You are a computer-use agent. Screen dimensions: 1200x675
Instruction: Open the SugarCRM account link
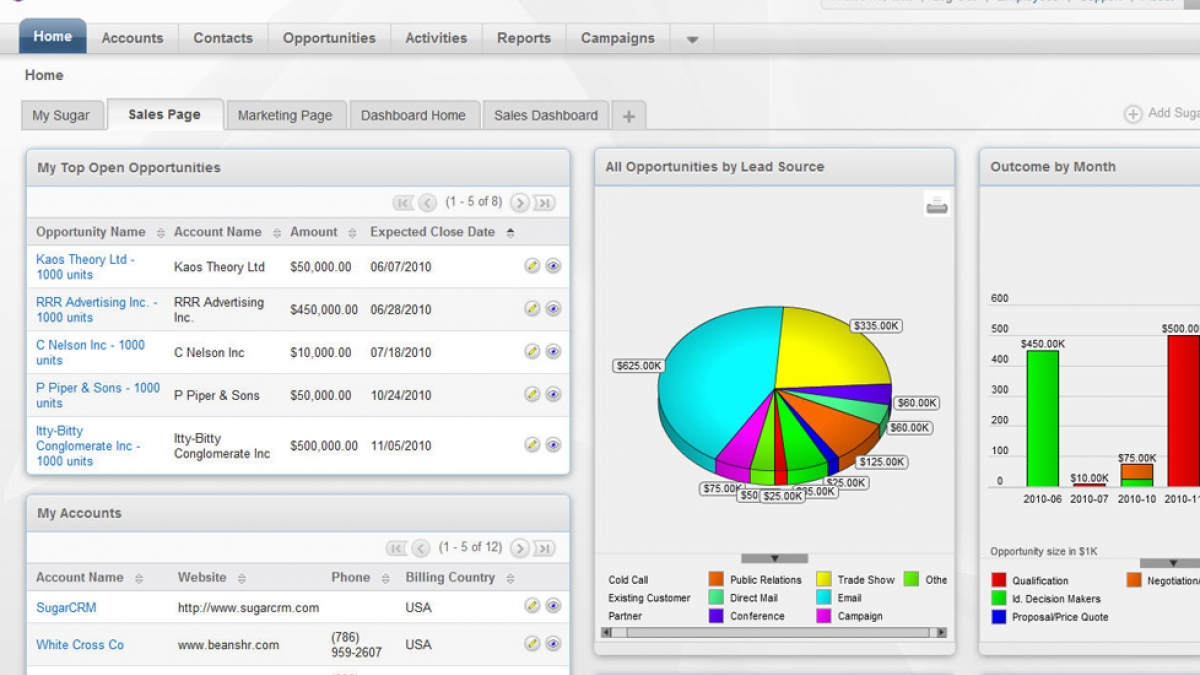66,608
